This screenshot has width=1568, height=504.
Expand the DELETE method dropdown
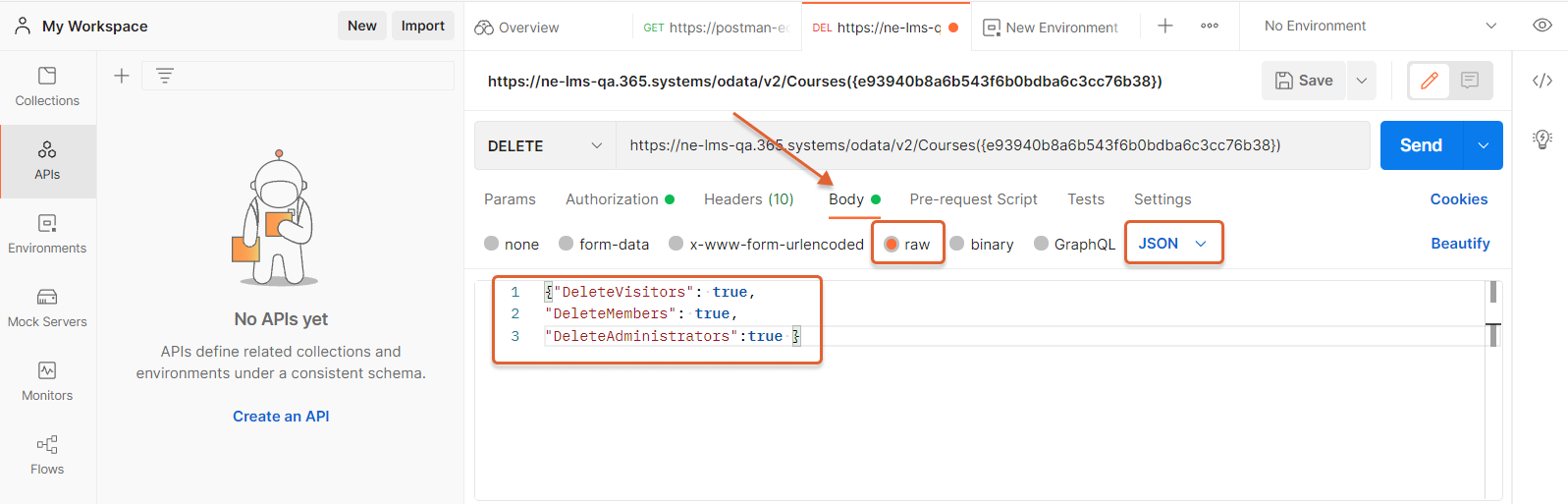[545, 145]
